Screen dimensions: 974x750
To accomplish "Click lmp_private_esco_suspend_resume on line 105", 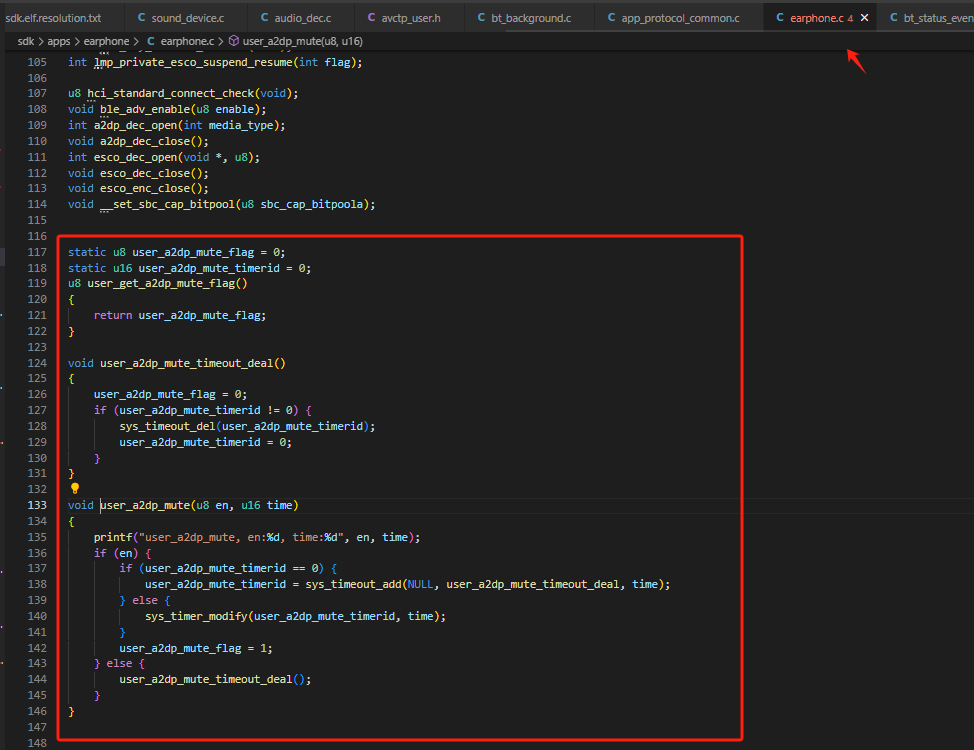I will (x=193, y=62).
